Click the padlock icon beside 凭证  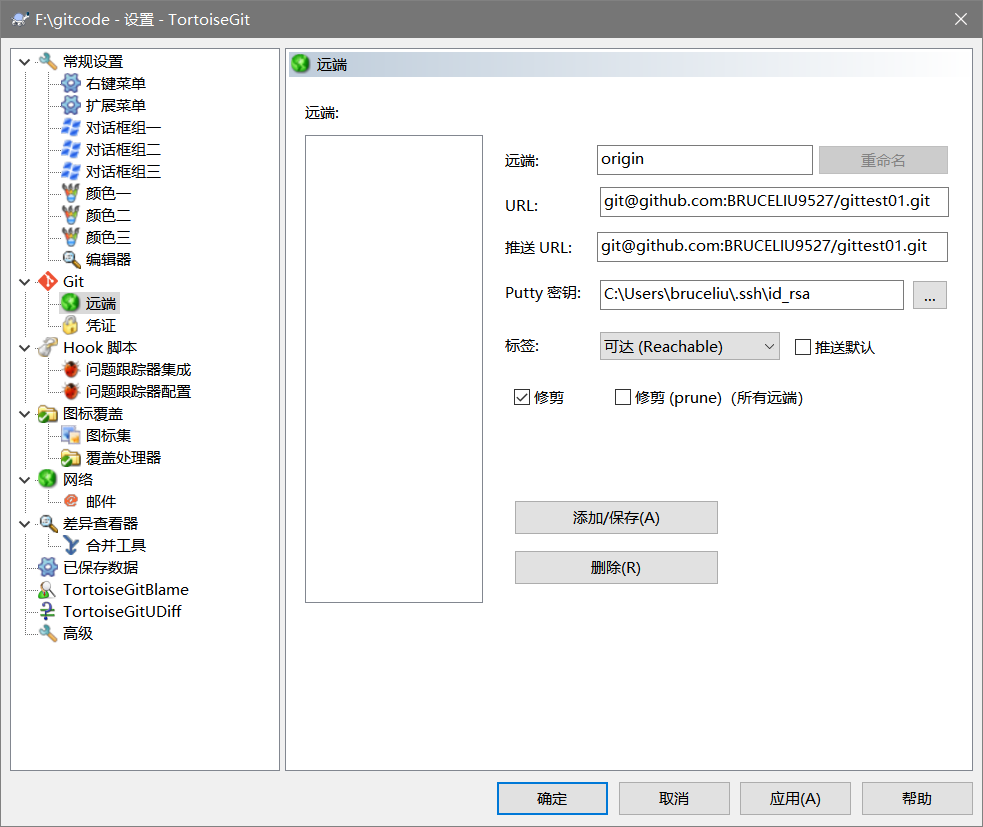pyautogui.click(x=71, y=325)
